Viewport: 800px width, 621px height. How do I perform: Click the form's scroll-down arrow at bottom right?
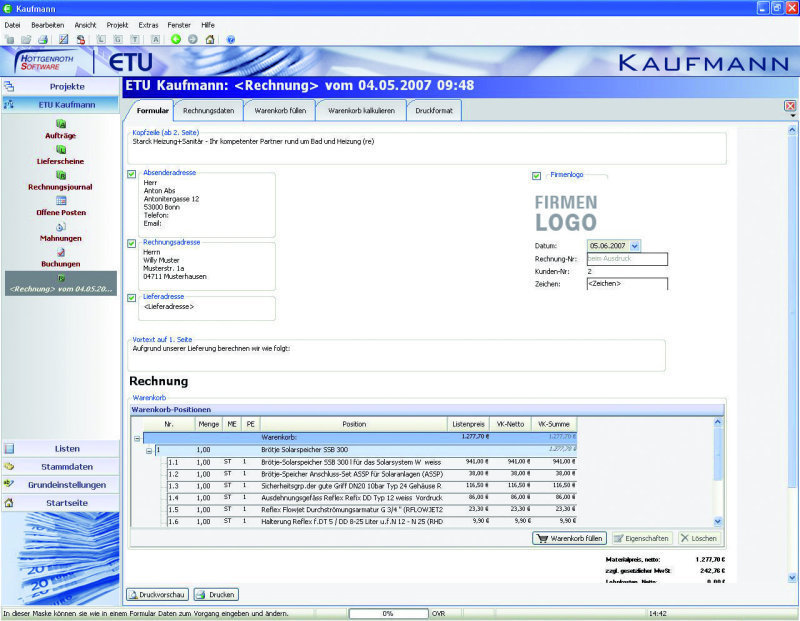(792, 578)
